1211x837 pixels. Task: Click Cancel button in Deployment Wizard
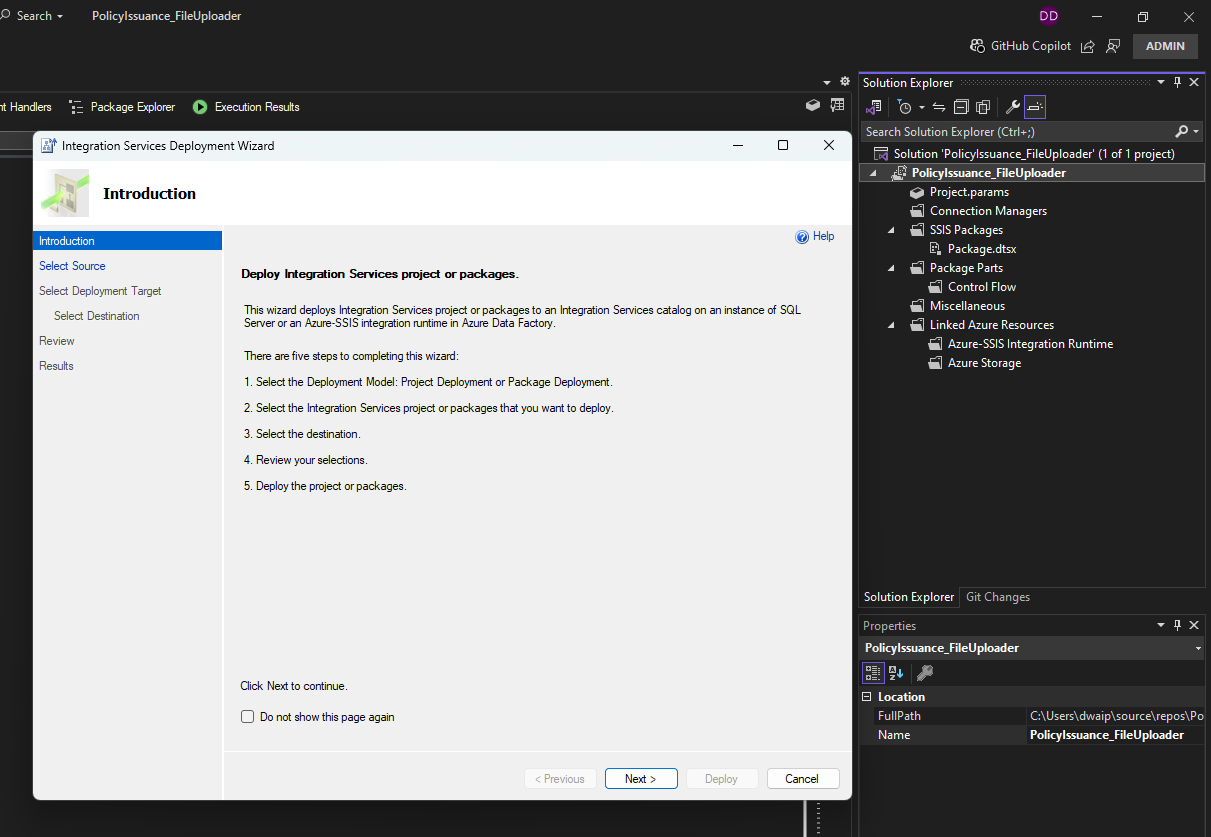802,779
